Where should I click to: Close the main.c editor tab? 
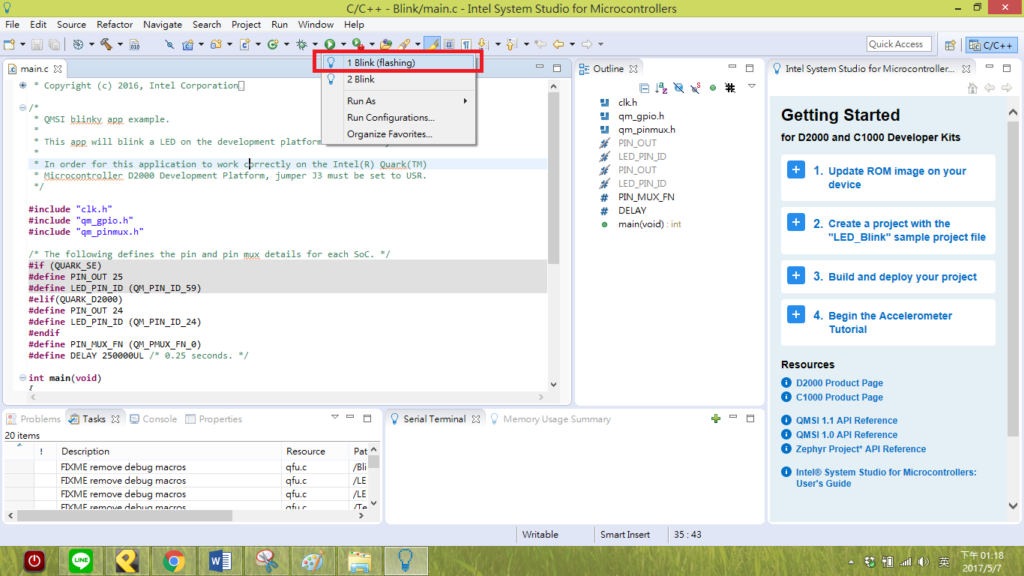point(57,69)
